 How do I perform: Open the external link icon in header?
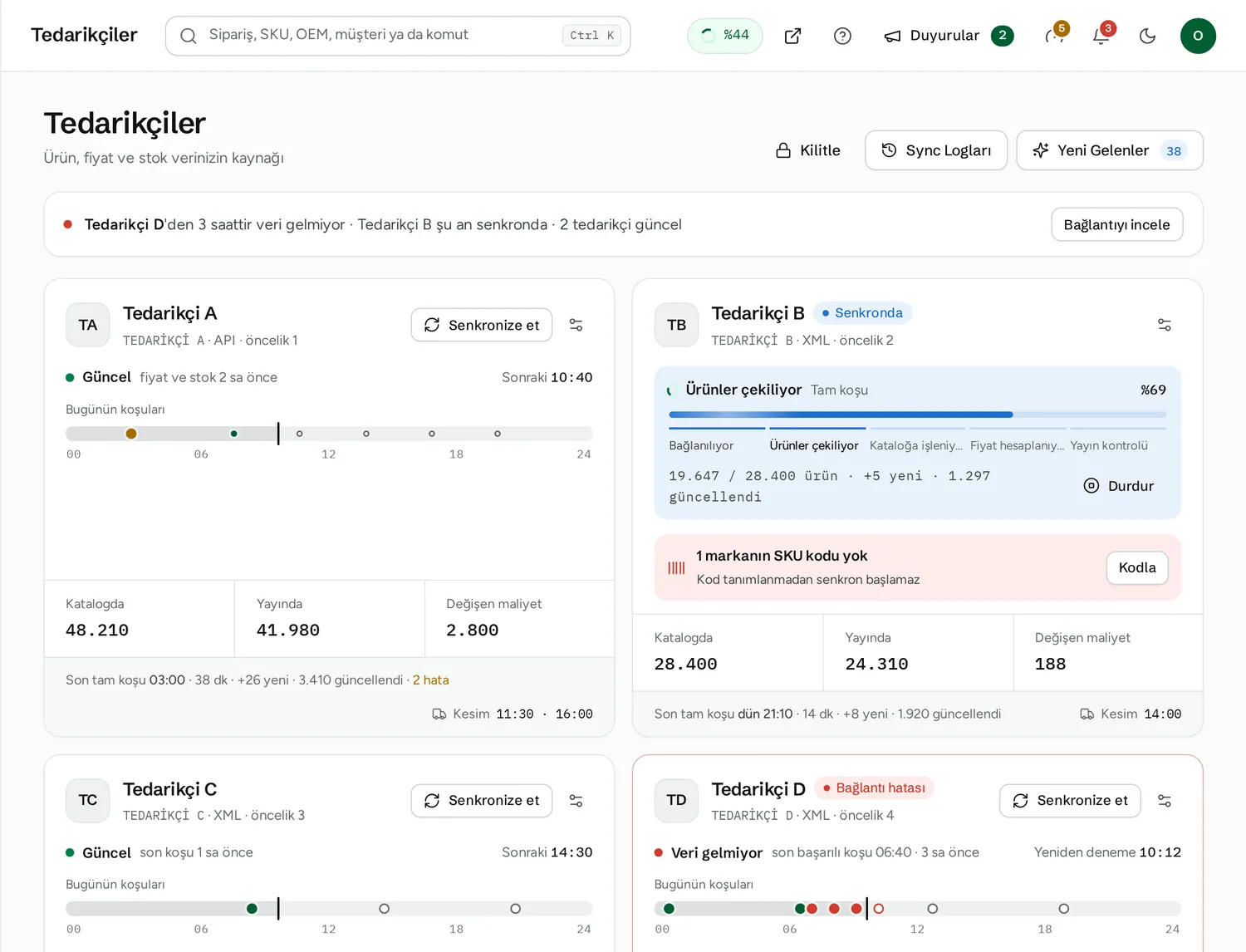coord(792,36)
